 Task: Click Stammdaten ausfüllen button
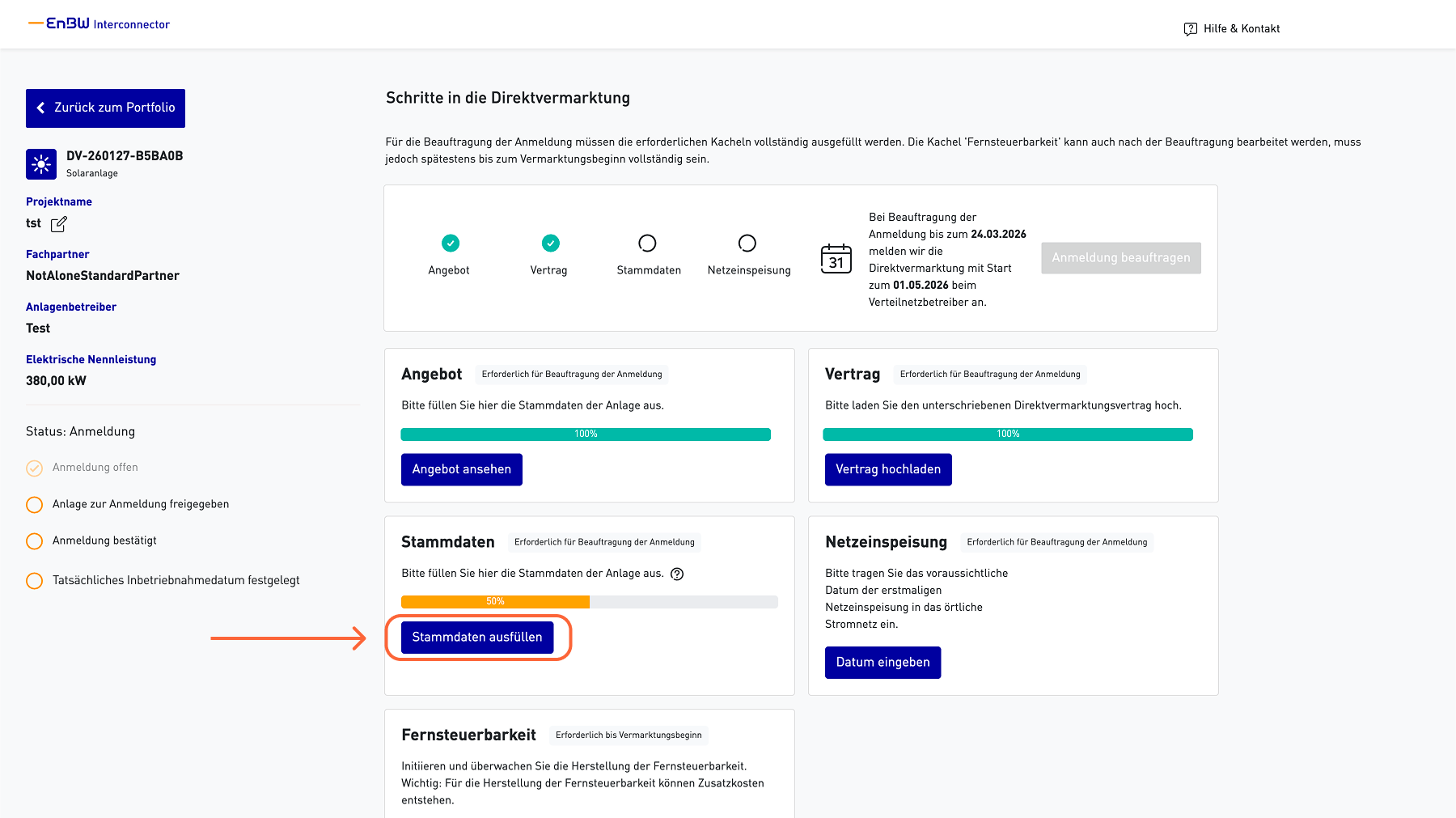(x=476, y=638)
